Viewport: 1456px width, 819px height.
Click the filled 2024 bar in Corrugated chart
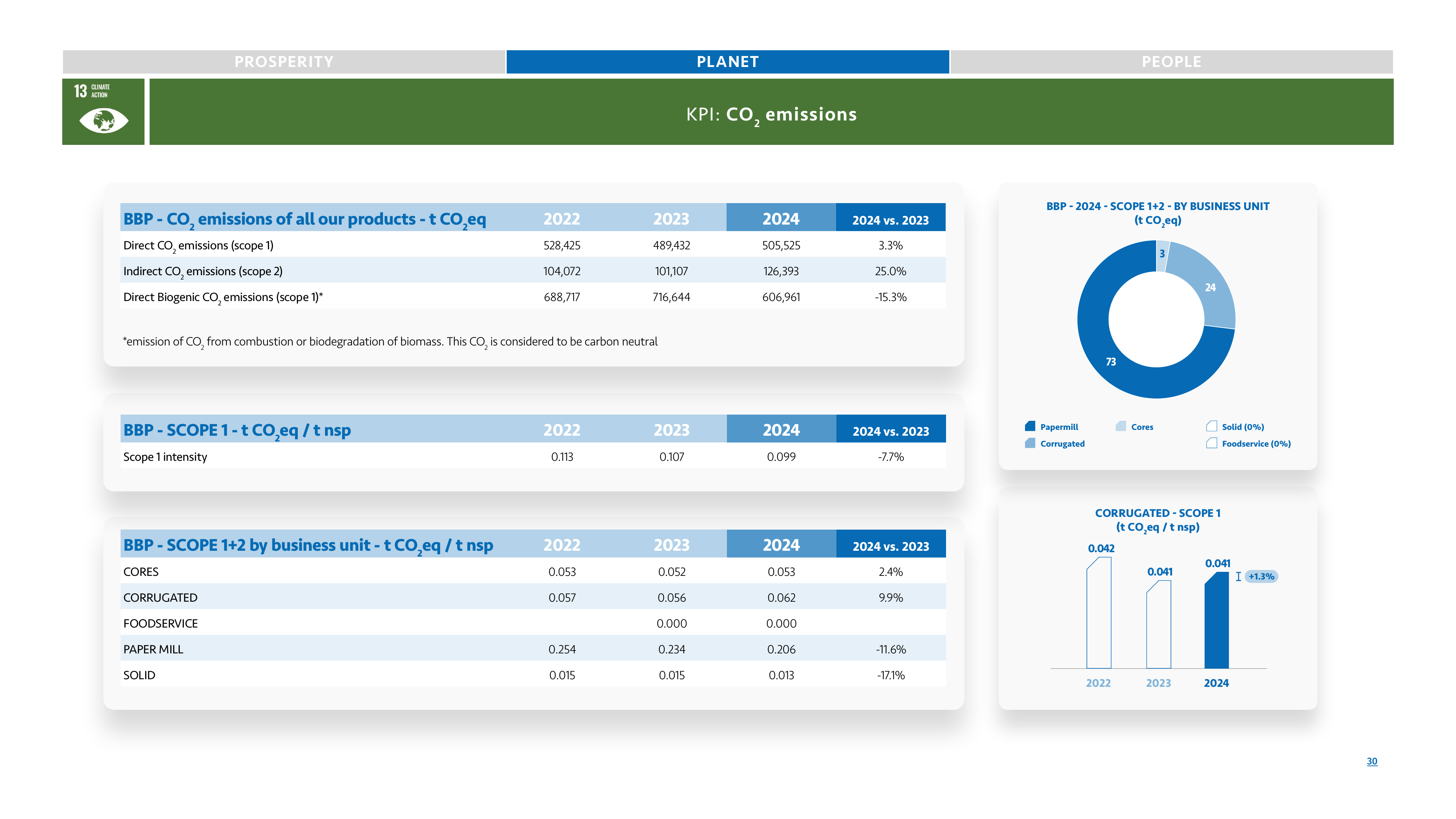tap(1216, 620)
